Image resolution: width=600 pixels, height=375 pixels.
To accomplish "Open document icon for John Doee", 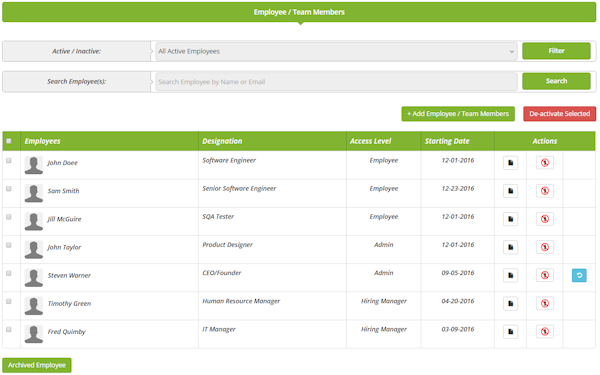I will pos(510,163).
